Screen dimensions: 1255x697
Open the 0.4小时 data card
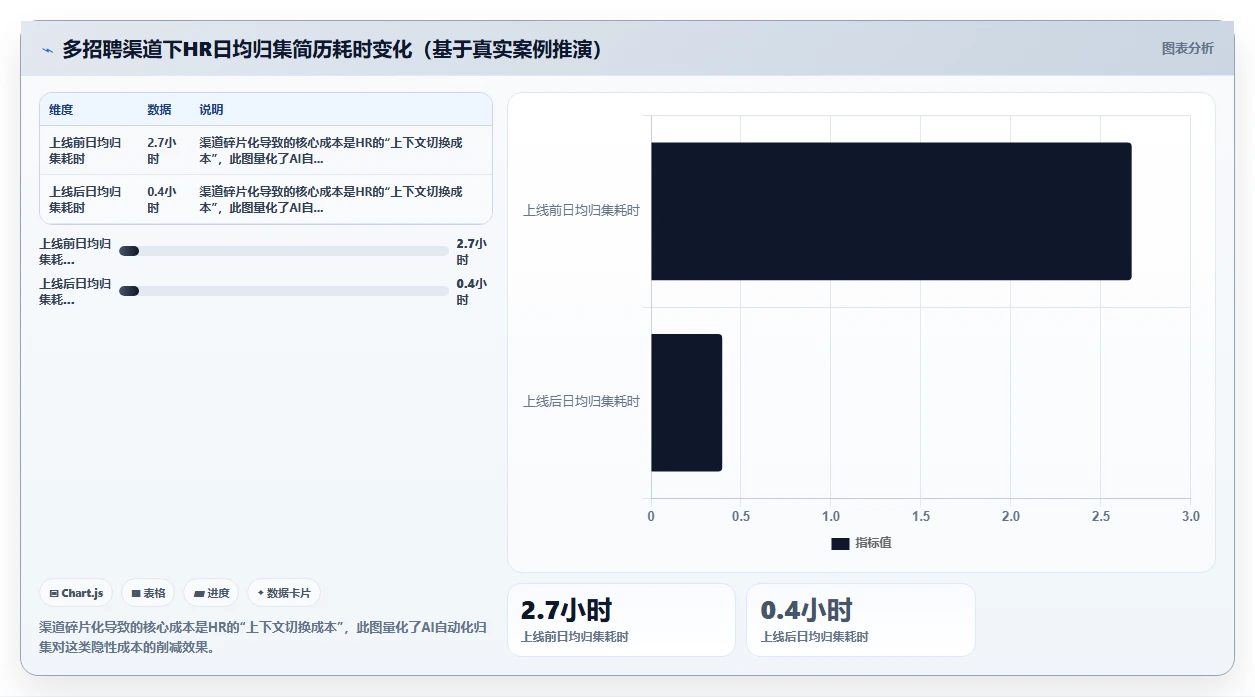(x=861, y=620)
